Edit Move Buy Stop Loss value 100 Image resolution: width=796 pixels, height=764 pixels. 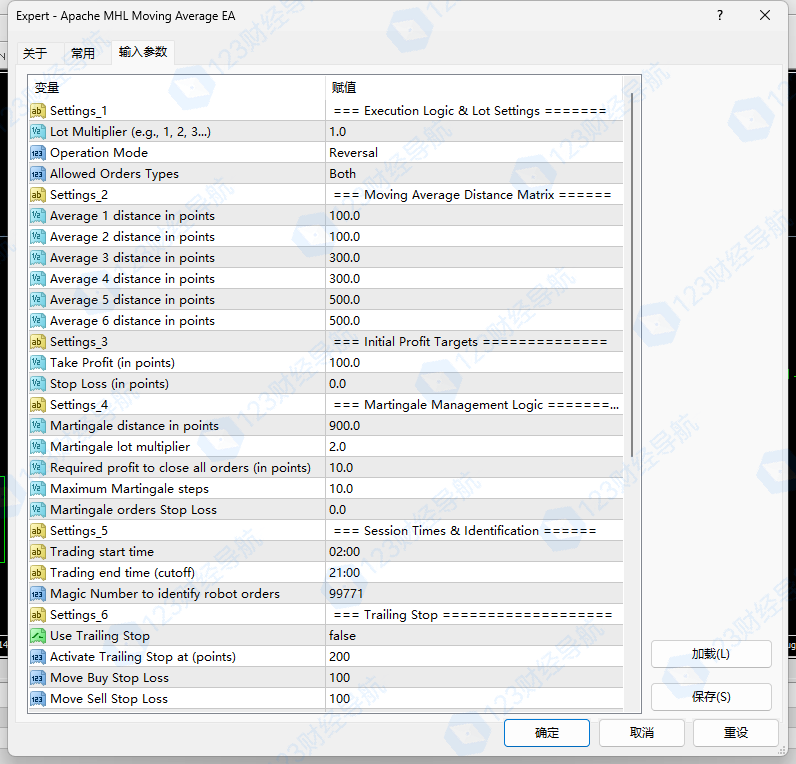point(474,678)
